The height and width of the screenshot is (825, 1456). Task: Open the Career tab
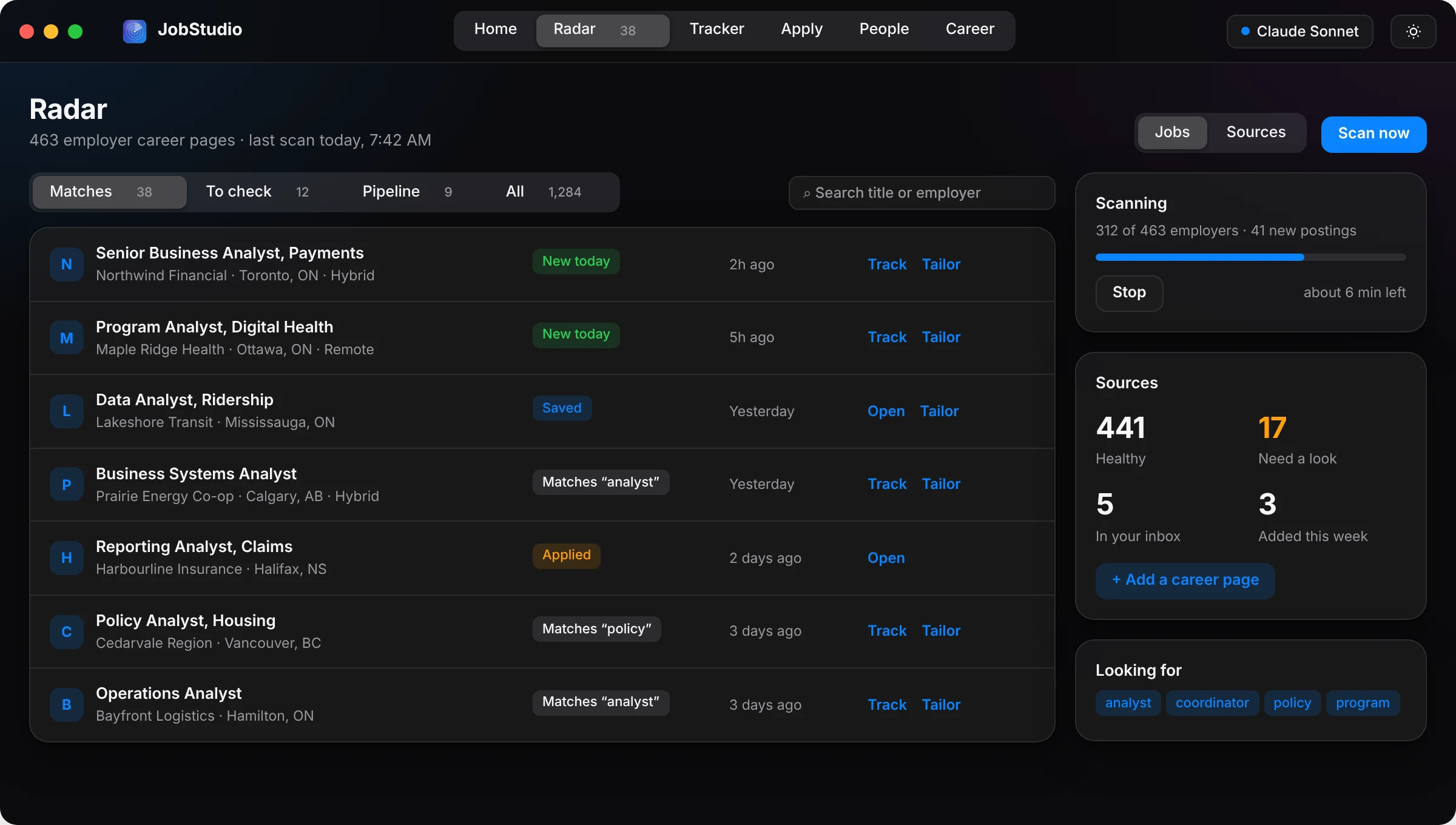969,29
